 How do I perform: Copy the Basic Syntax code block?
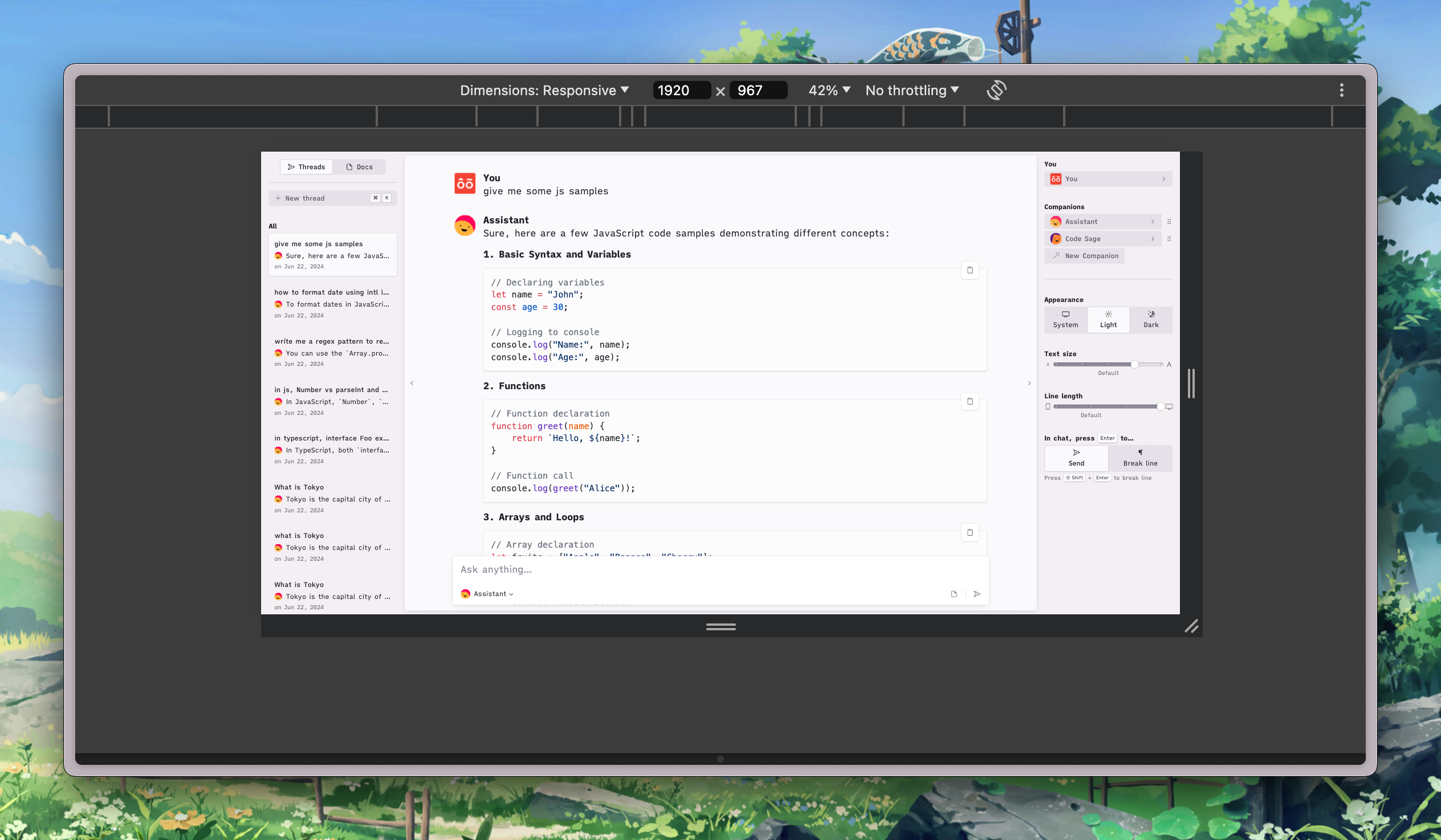coord(970,270)
